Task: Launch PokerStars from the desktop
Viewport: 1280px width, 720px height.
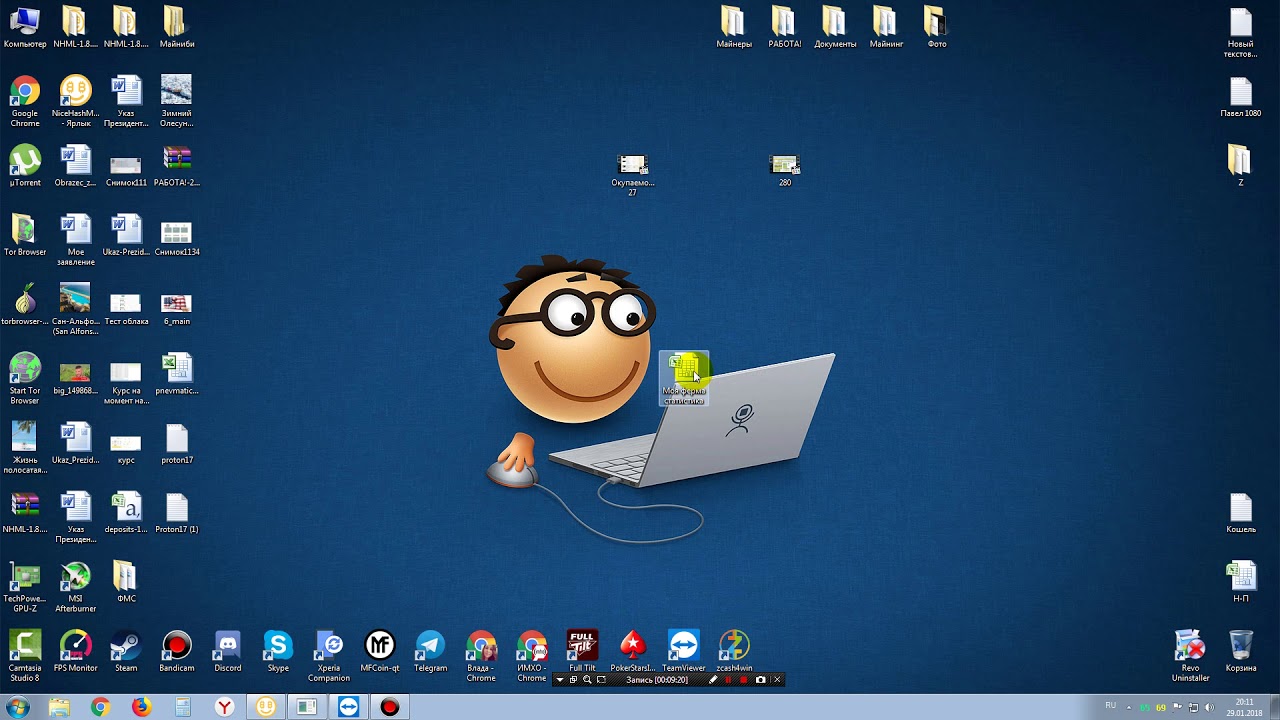Action: (x=632, y=647)
